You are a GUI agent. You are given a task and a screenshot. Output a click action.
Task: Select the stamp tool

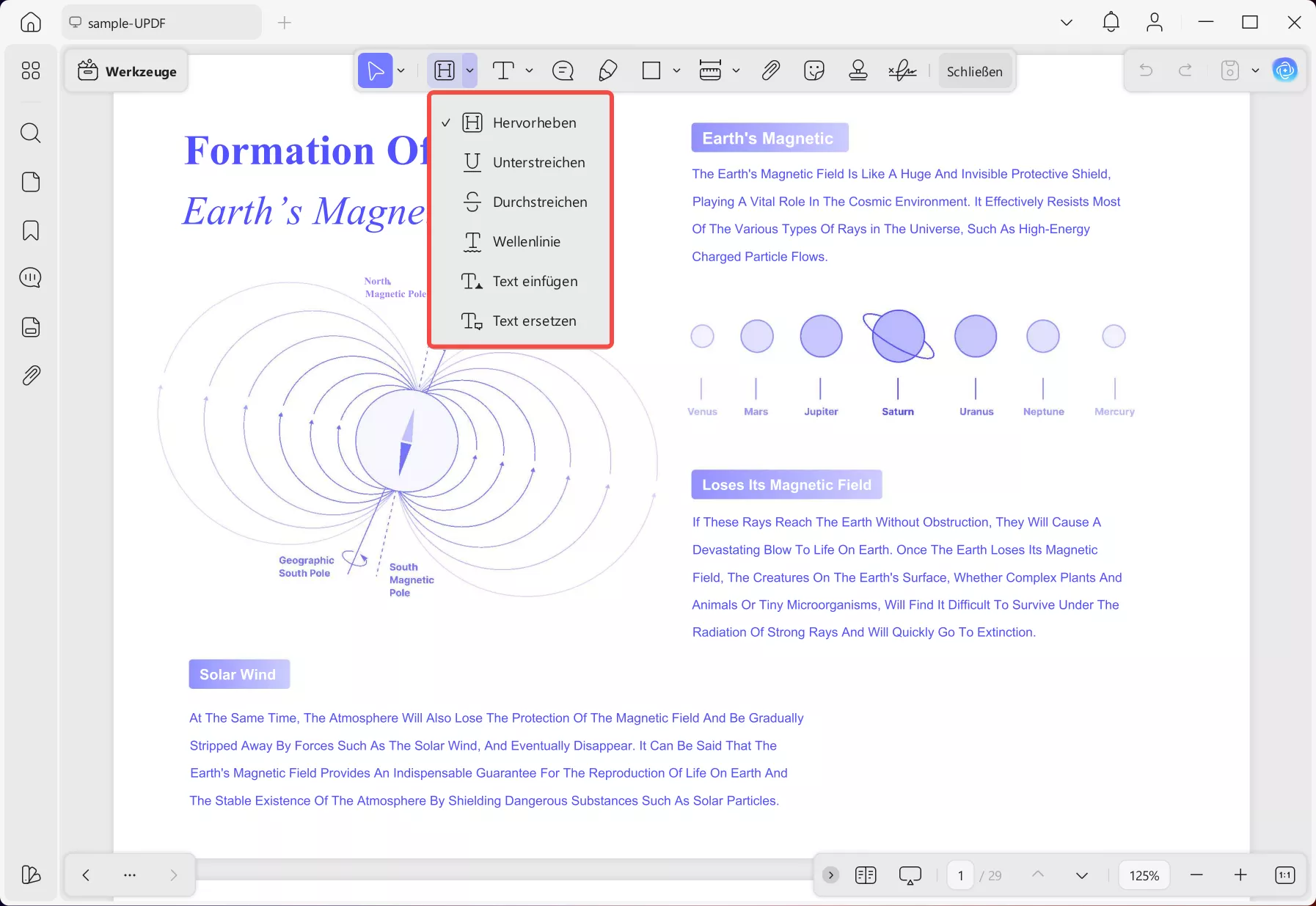pos(858,70)
